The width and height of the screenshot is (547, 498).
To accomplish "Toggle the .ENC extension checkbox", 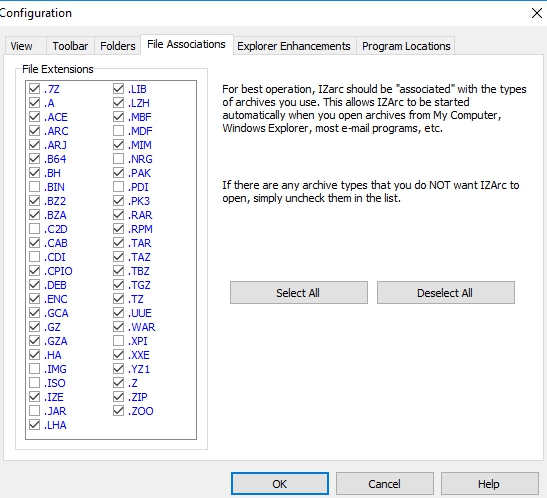I will click(x=35, y=299).
